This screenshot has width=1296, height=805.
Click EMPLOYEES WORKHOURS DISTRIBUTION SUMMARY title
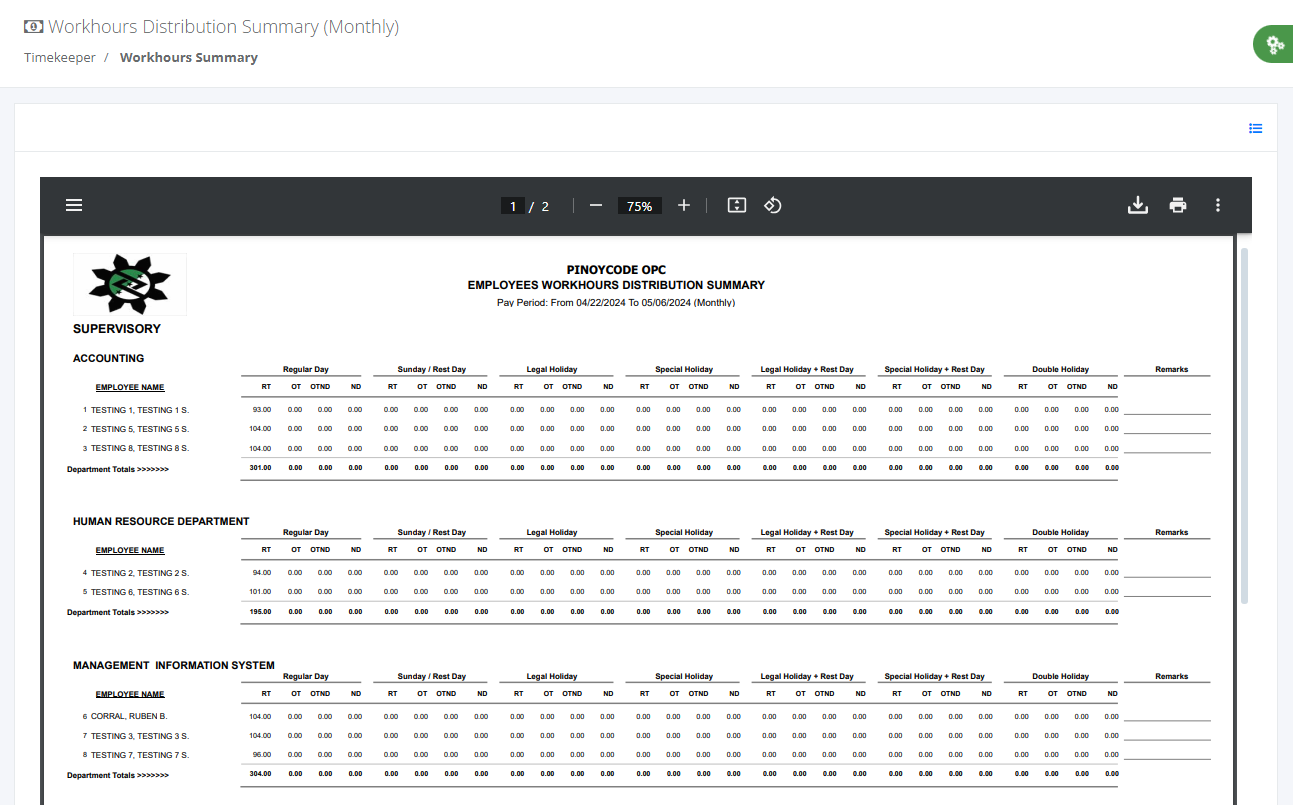click(x=616, y=285)
